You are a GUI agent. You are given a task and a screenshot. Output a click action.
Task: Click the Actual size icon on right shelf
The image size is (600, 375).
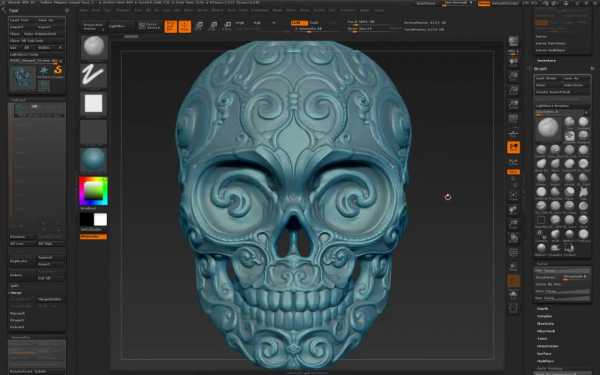(513, 90)
